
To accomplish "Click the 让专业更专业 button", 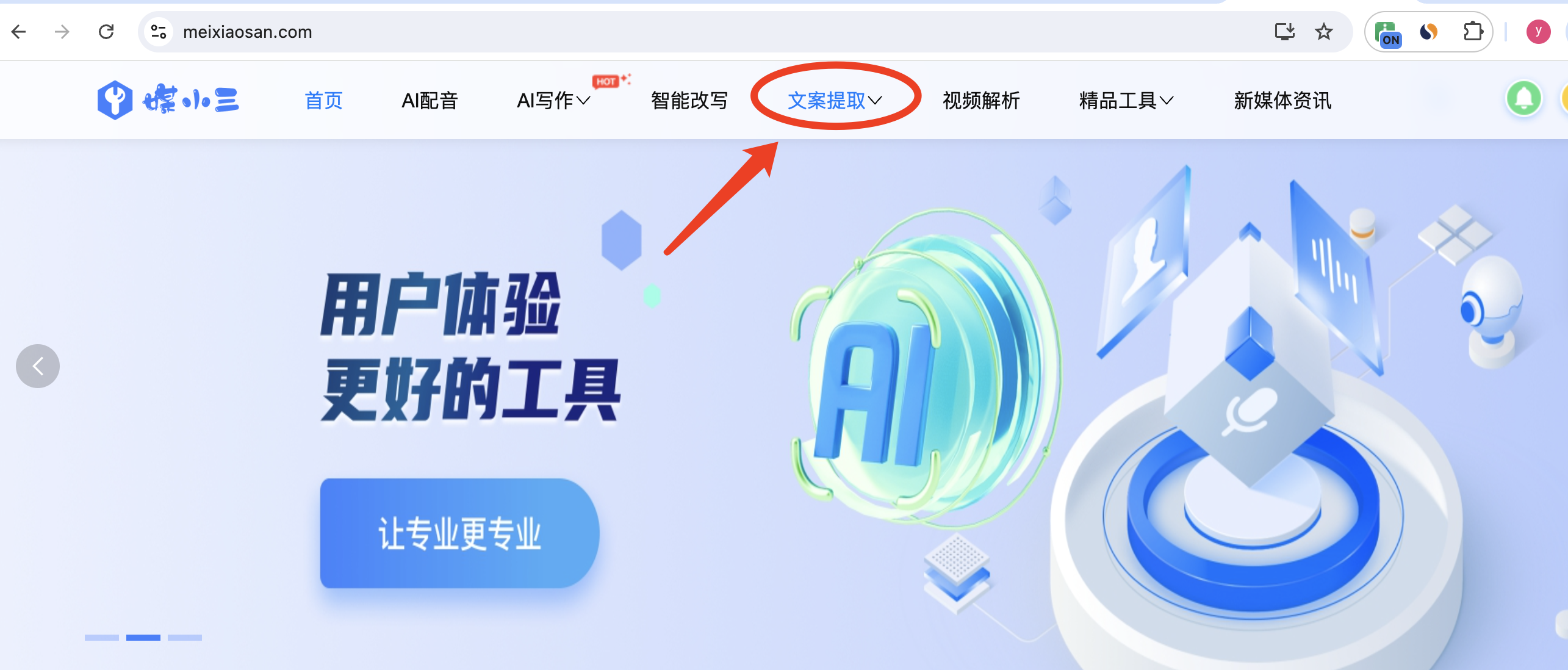I will click(459, 533).
